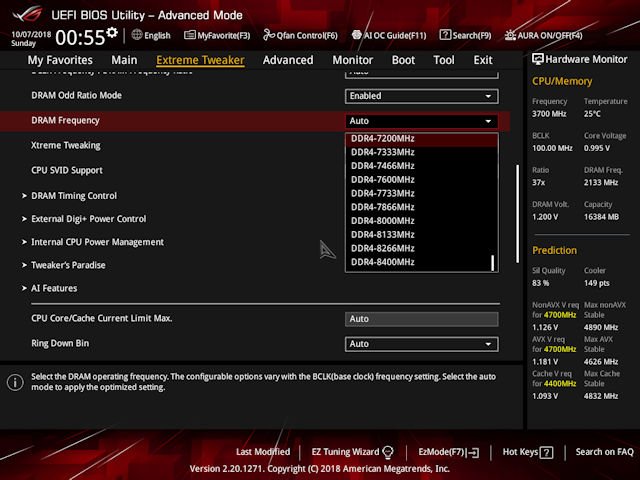
Task: Click DRAM Odd Ratio Mode label
Action: point(76,96)
